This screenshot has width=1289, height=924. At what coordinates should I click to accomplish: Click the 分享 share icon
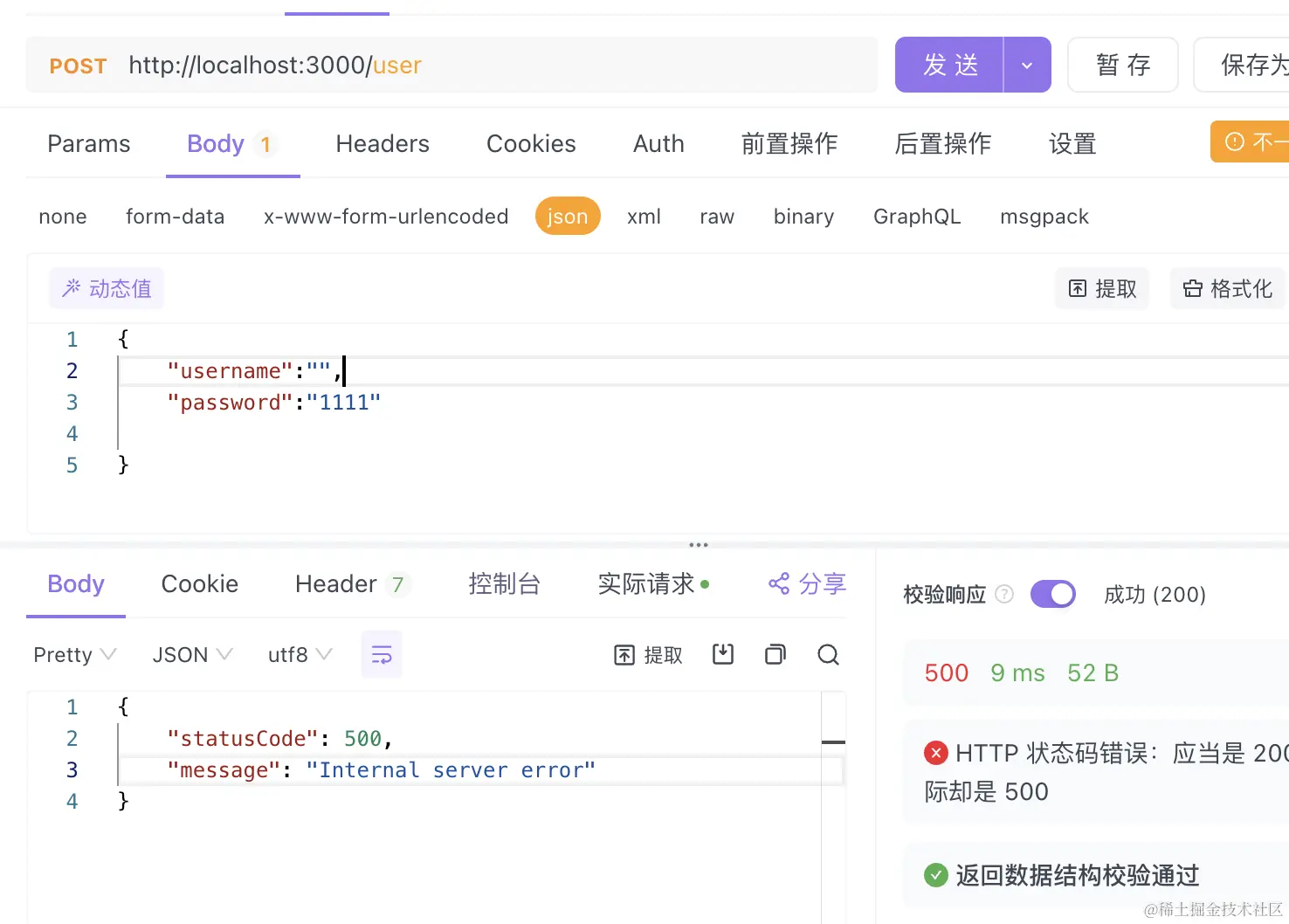779,583
